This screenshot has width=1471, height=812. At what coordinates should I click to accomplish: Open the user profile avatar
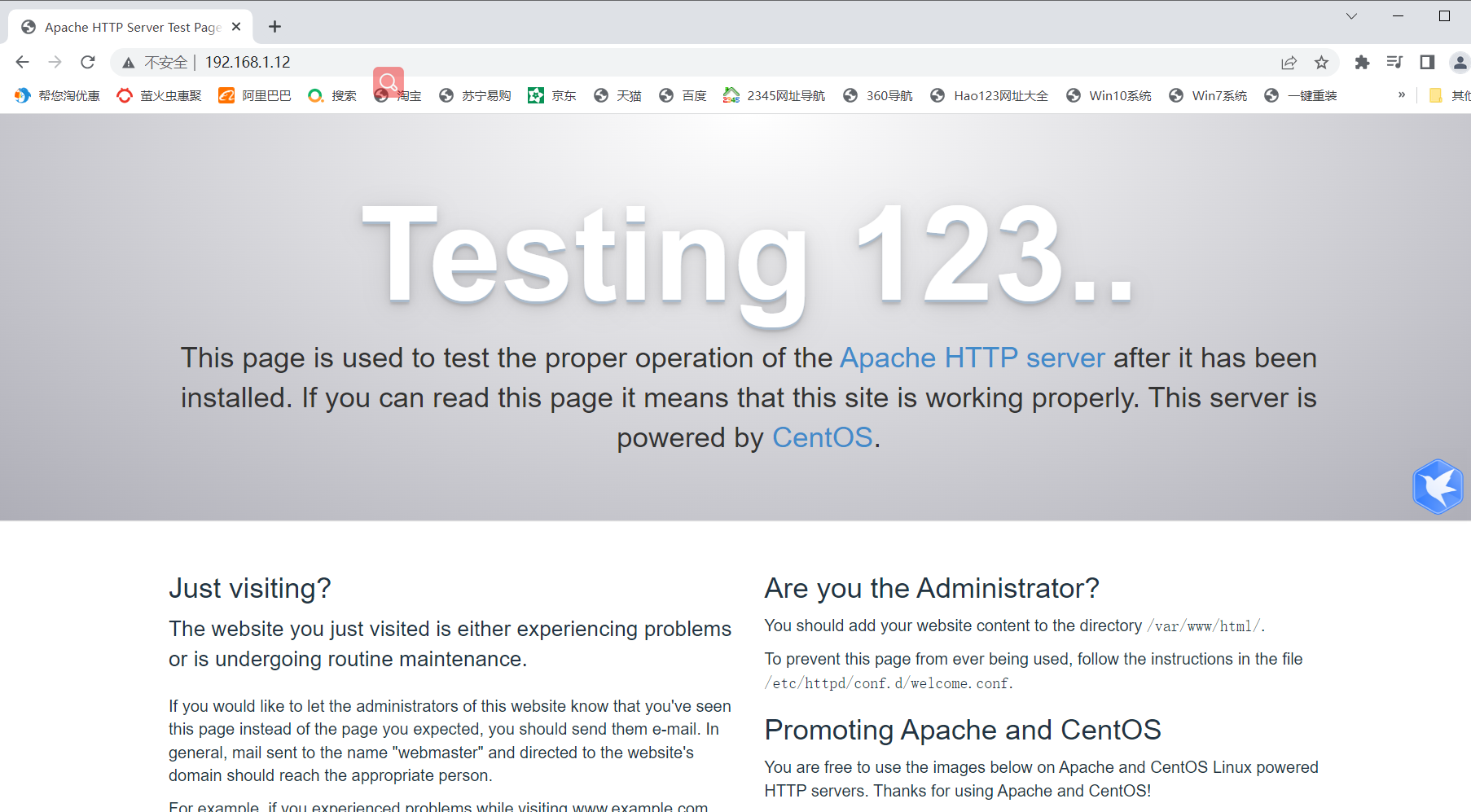click(x=1460, y=62)
